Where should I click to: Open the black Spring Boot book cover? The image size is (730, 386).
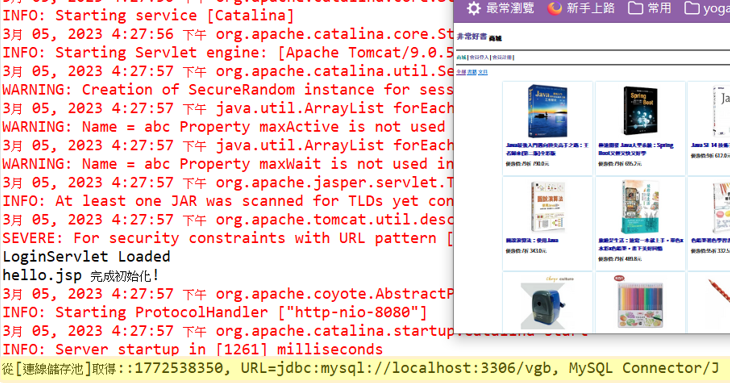click(640, 111)
